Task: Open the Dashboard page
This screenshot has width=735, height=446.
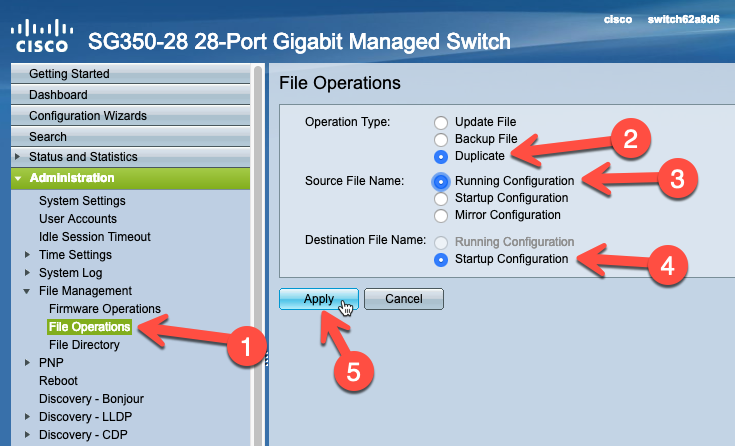Action: pyautogui.click(x=130, y=95)
